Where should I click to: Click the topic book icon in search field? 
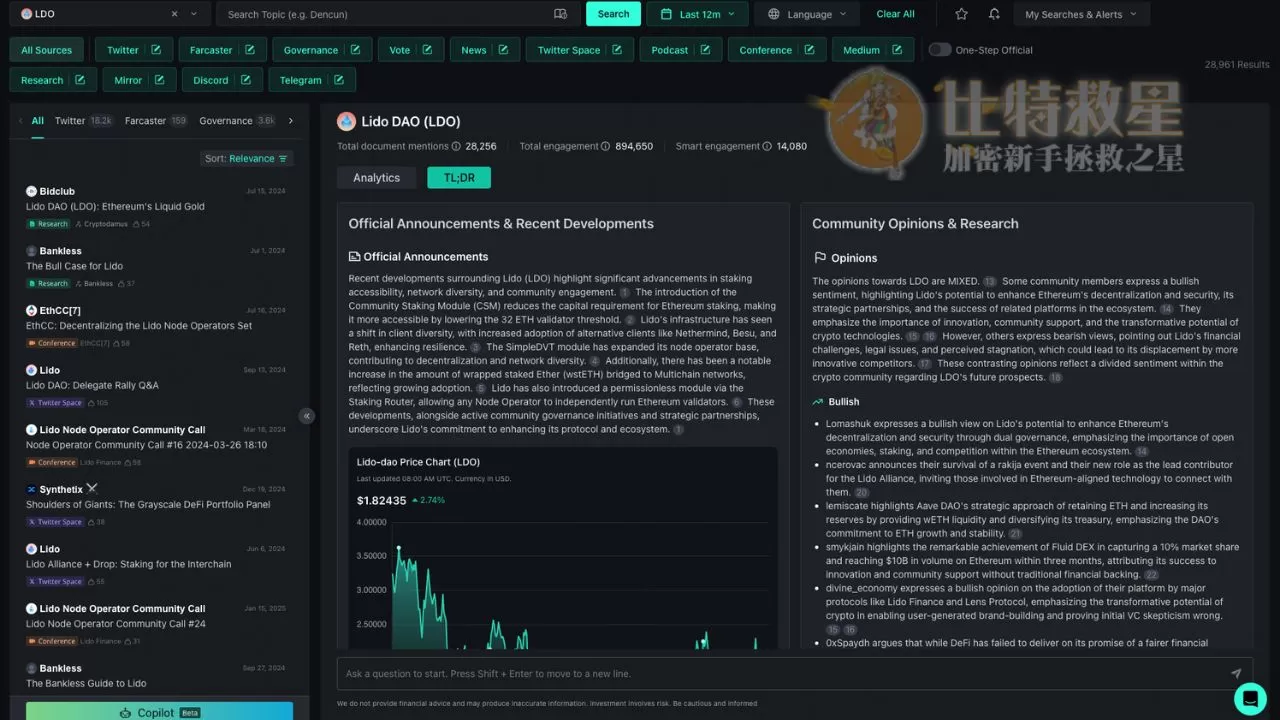point(560,14)
